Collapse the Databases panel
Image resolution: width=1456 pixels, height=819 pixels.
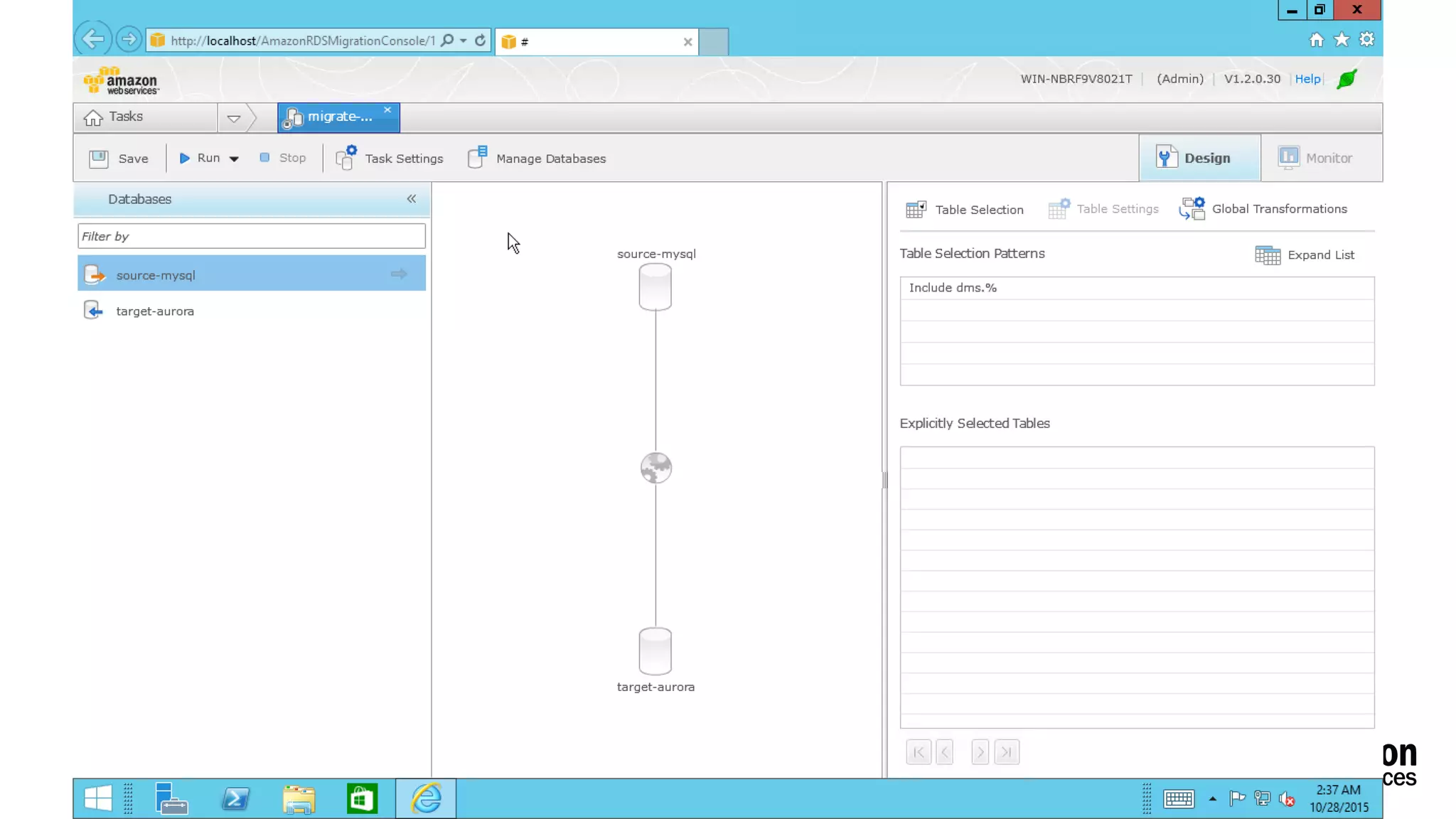tap(411, 199)
